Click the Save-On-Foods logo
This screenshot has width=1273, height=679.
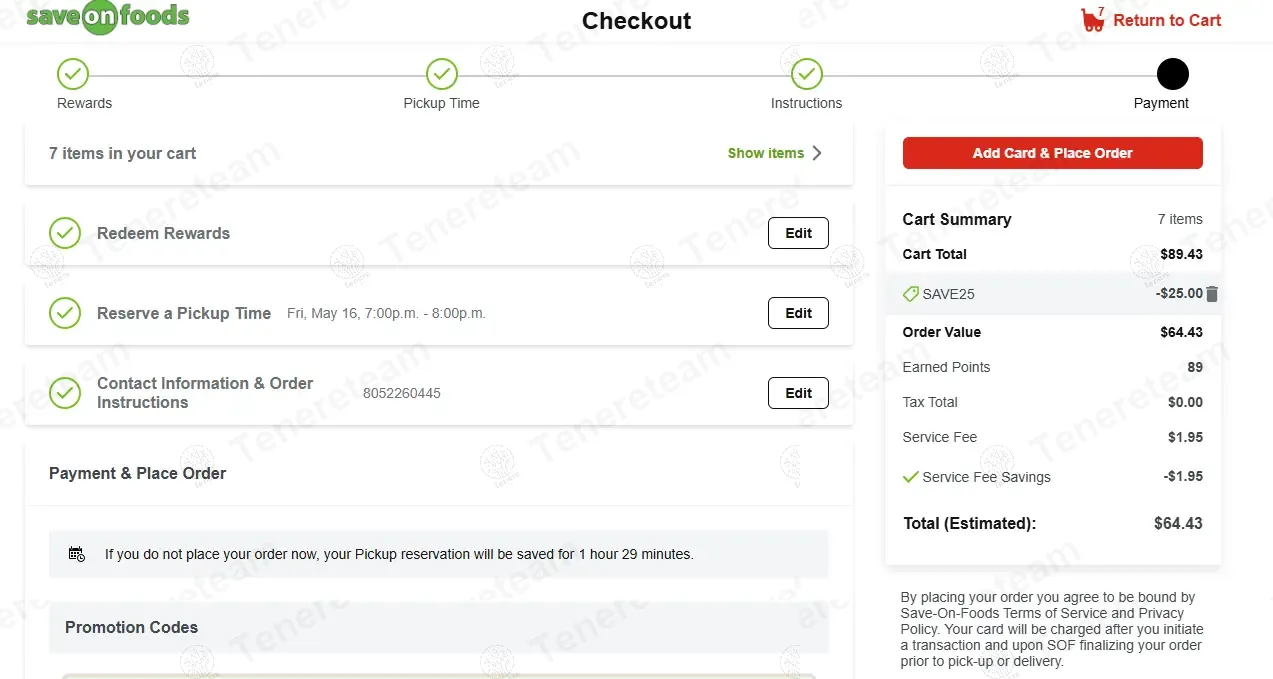click(x=107, y=17)
